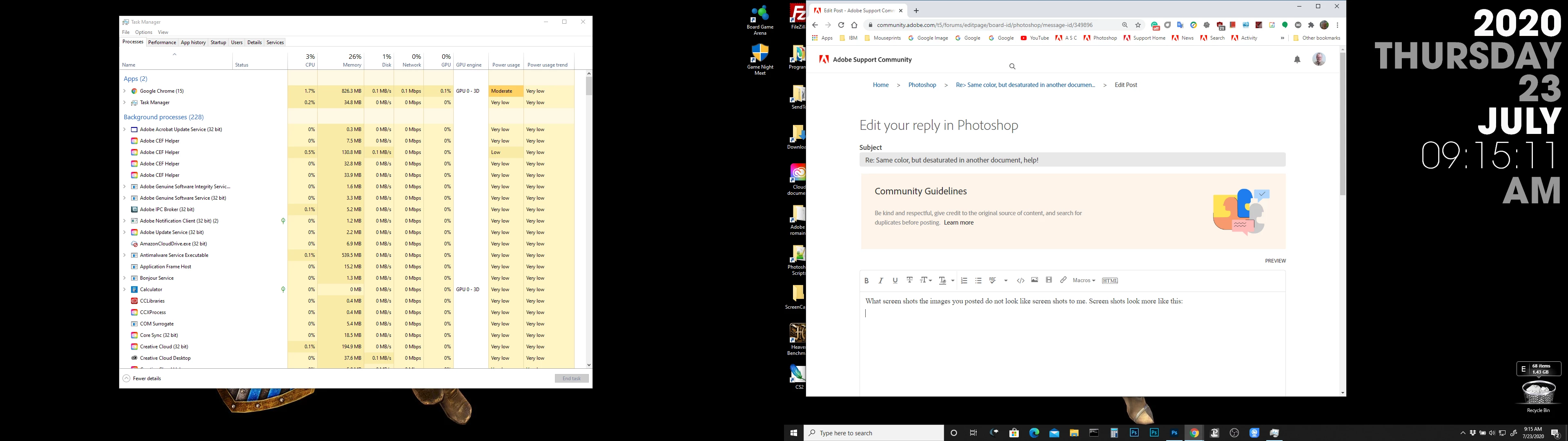Screen dimensions: 1568x441
Task: Open the Options menu in Task Manager
Action: [144, 32]
